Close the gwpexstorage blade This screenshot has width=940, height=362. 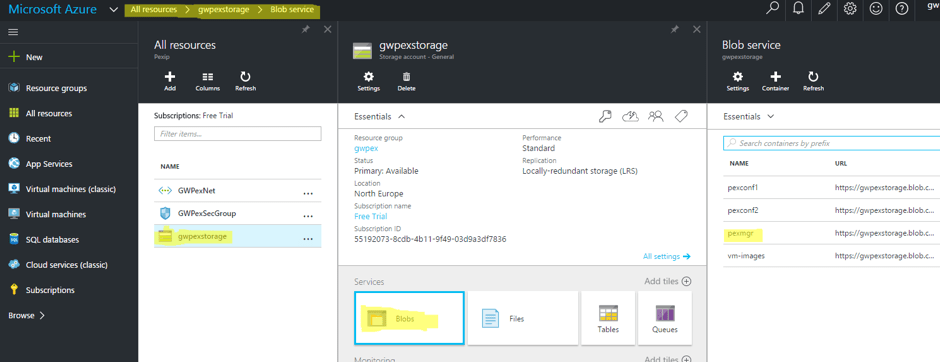pyautogui.click(x=697, y=29)
